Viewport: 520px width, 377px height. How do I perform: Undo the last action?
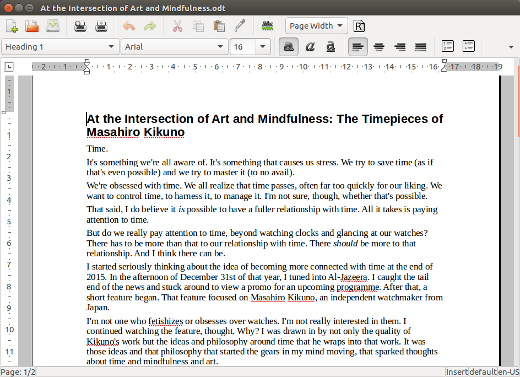point(129,26)
